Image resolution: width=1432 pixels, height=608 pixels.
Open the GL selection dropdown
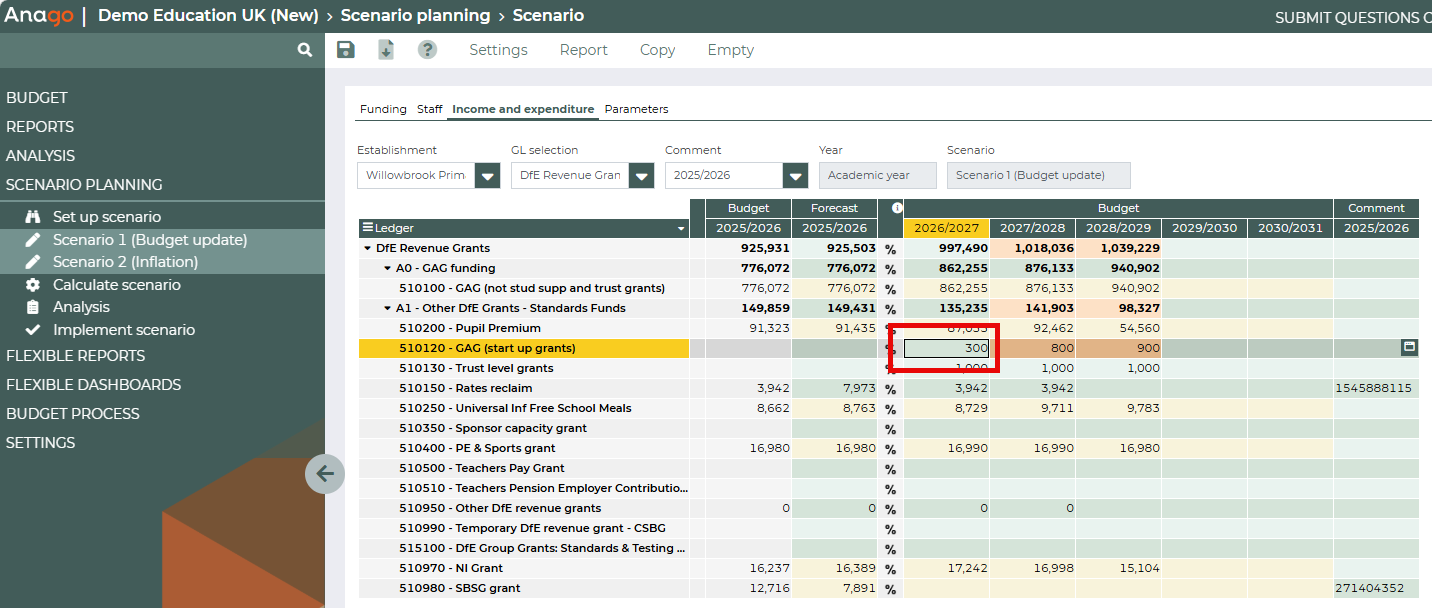pyautogui.click(x=641, y=176)
